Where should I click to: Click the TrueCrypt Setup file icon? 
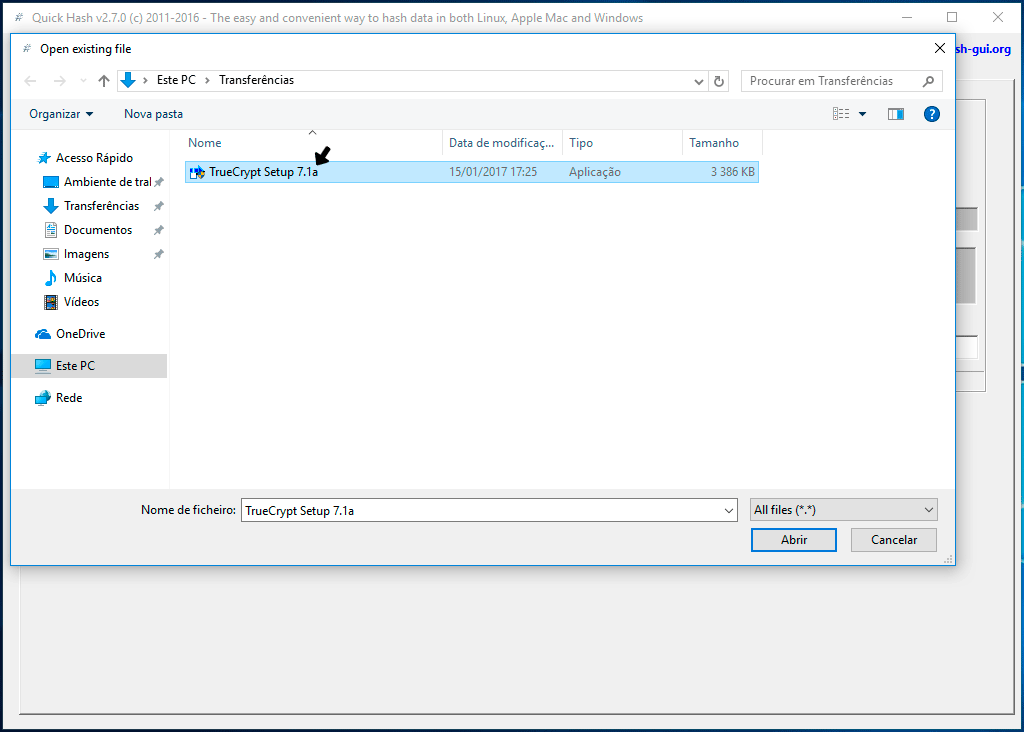[197, 172]
